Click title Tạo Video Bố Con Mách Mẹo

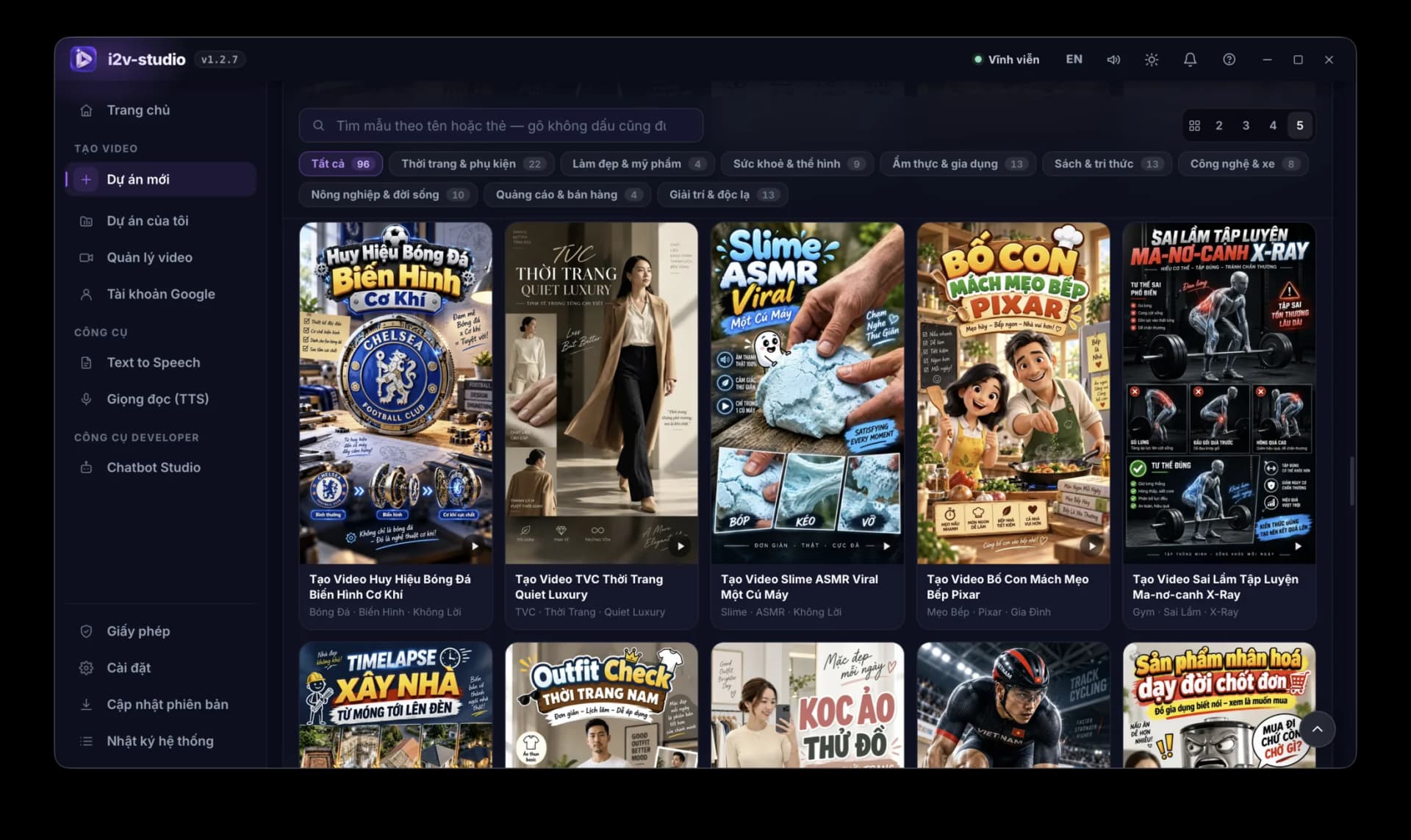(x=1008, y=586)
